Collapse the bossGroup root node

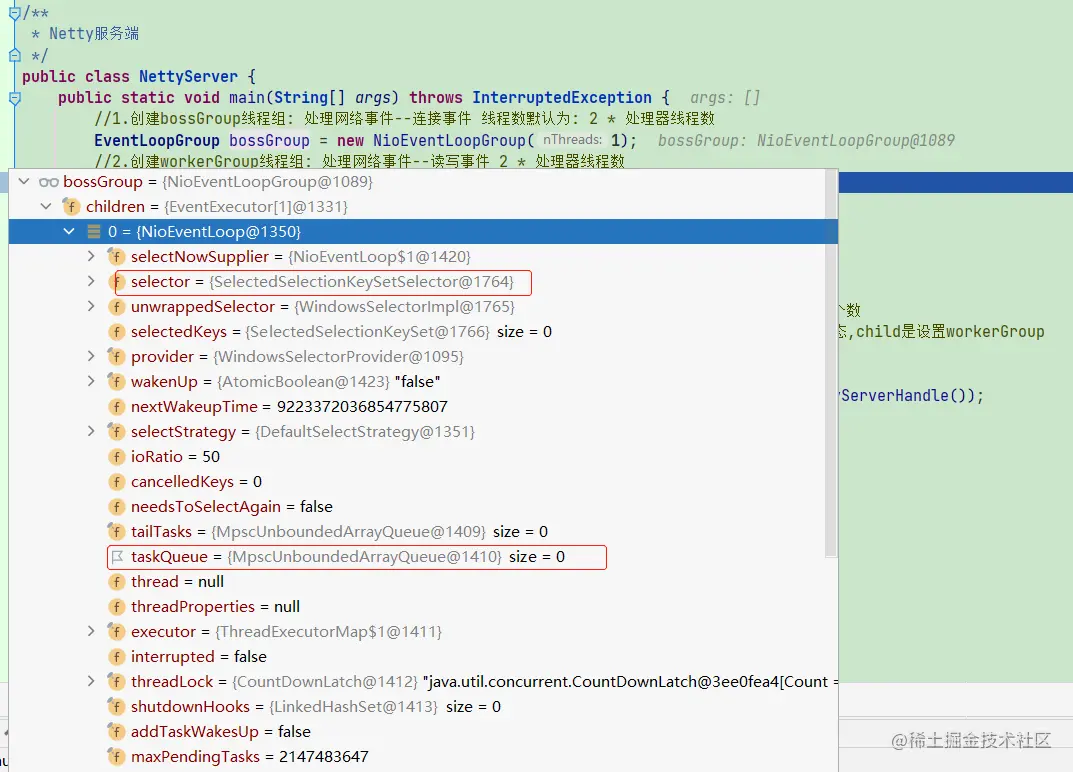pyautogui.click(x=24, y=181)
